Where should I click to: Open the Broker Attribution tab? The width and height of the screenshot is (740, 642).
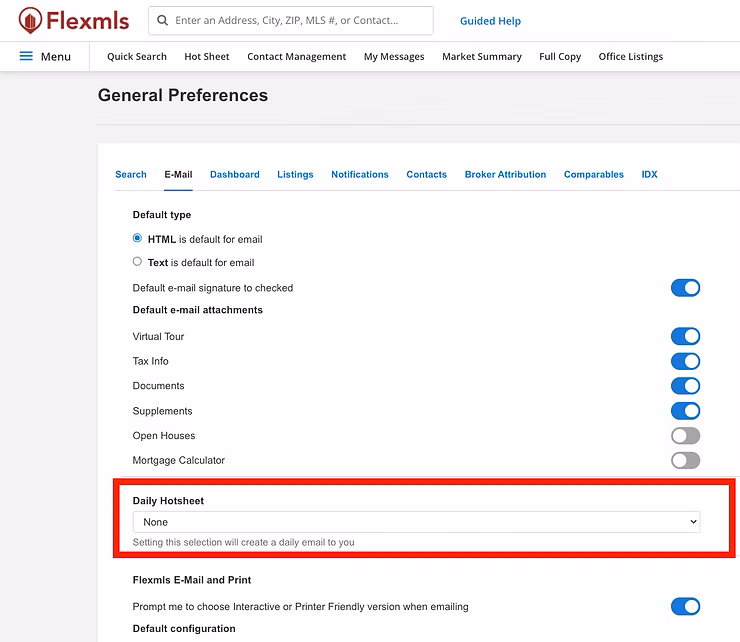(505, 174)
